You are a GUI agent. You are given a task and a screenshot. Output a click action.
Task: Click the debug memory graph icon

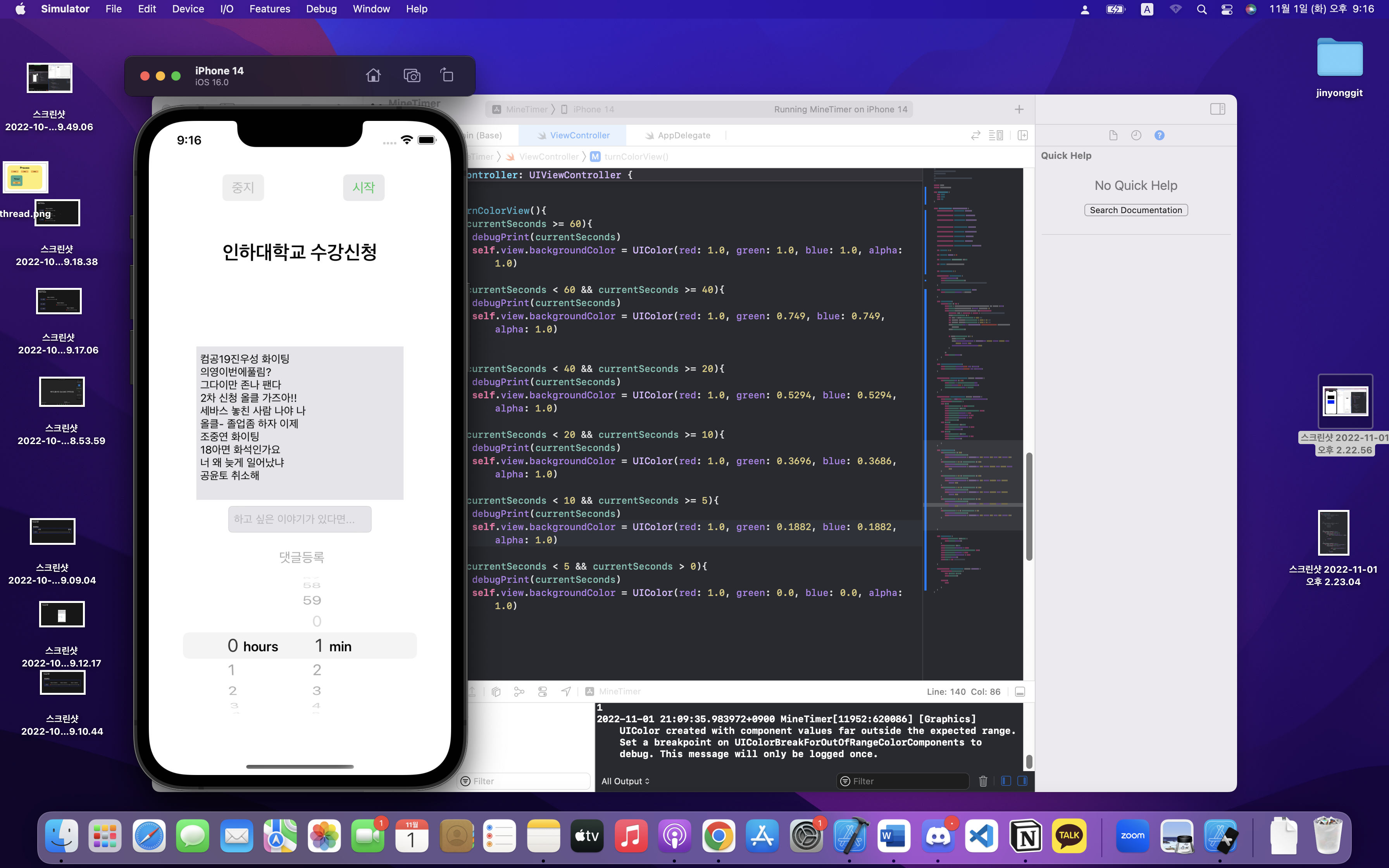click(x=519, y=692)
